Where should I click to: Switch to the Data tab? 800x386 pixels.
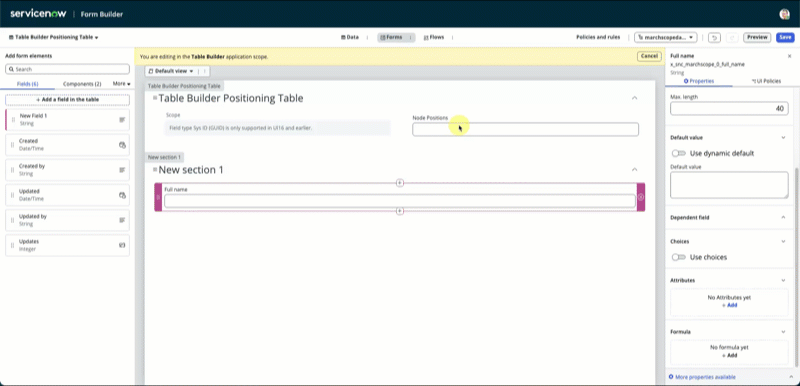point(349,37)
